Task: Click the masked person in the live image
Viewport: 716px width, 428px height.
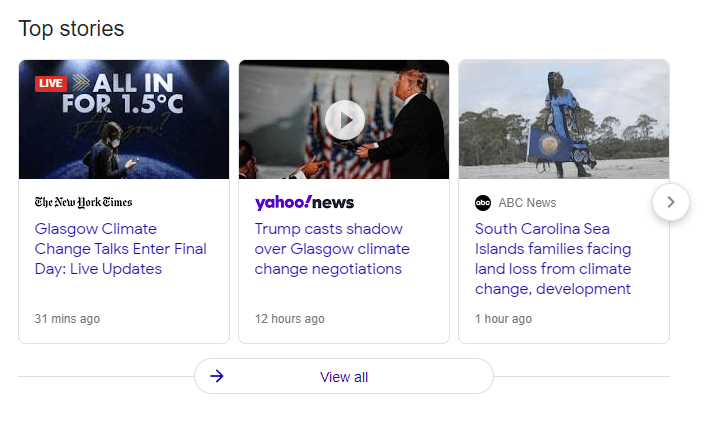Action: tap(103, 157)
